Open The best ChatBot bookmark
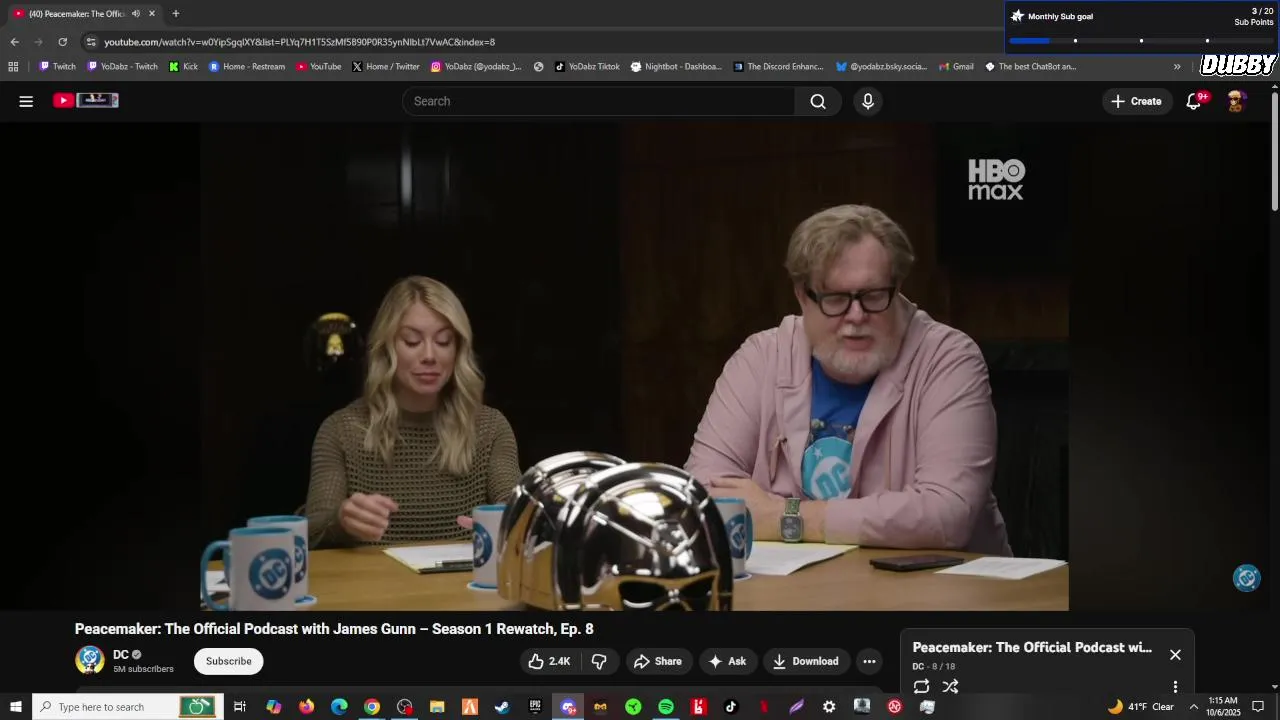 1030,67
